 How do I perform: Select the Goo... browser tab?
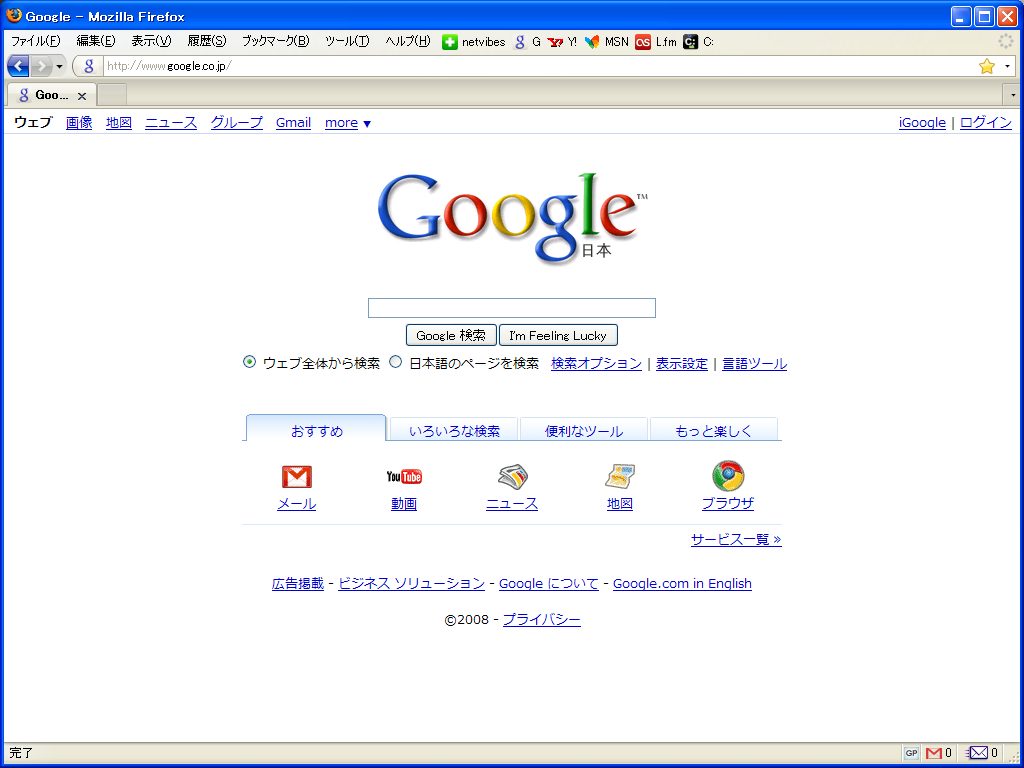pos(52,95)
